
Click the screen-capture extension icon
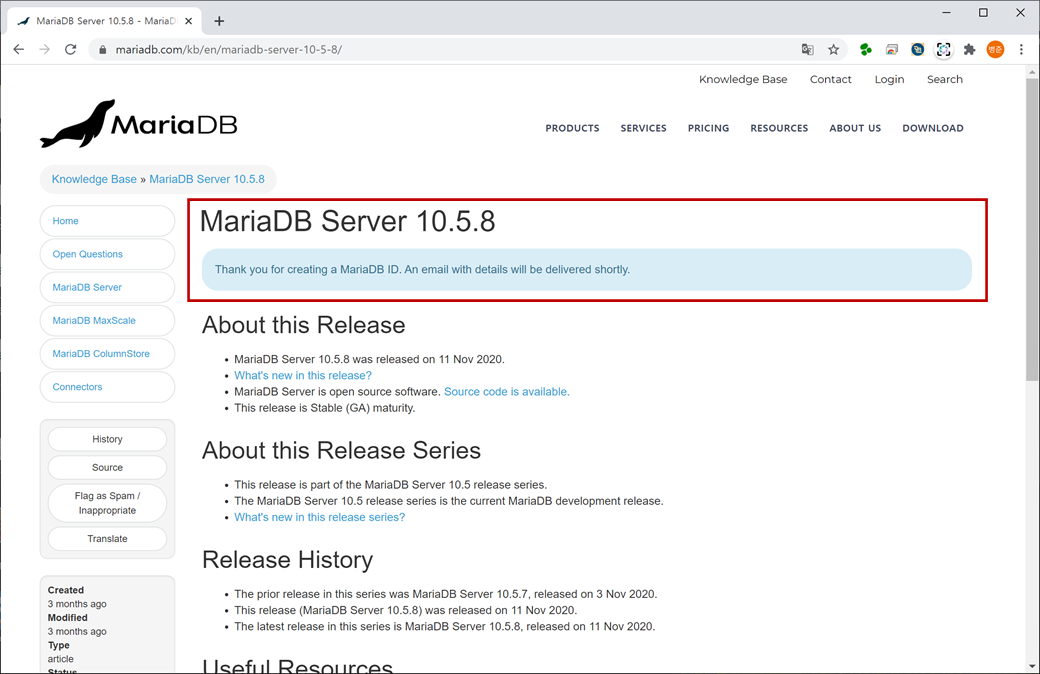click(x=943, y=50)
